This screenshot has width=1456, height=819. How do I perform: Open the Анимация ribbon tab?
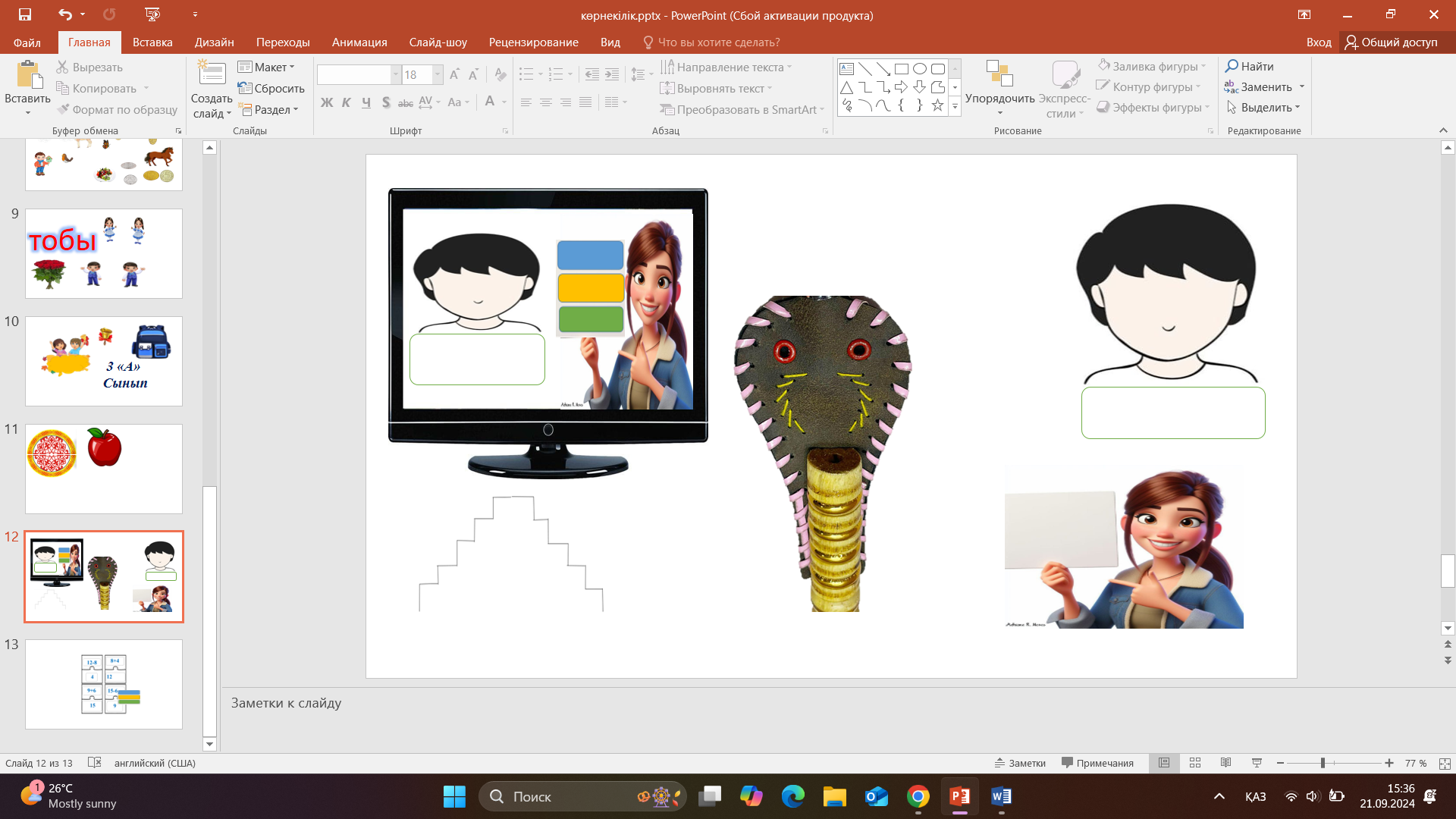pyautogui.click(x=359, y=42)
